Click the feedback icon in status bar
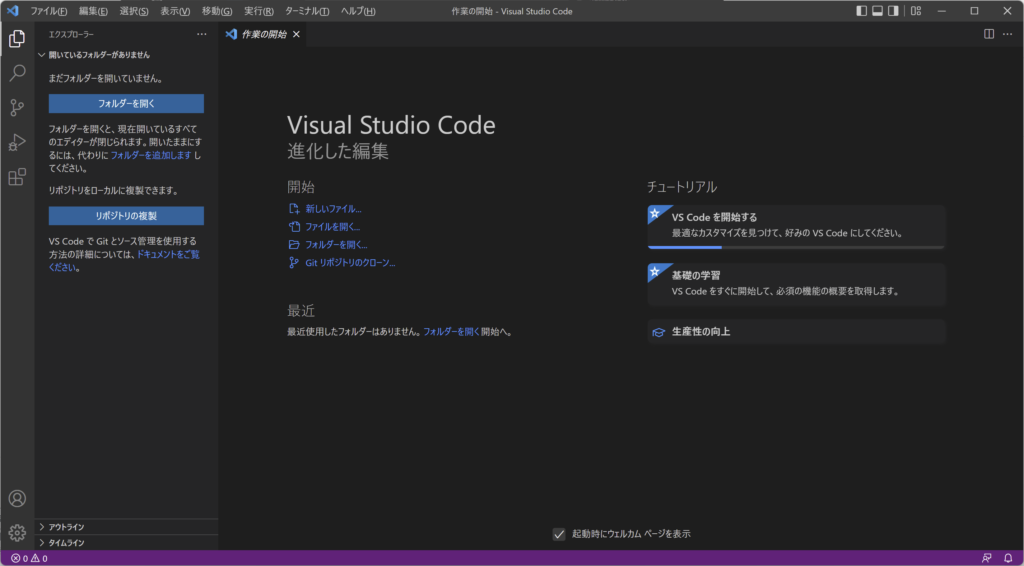1024x566 pixels. point(986,558)
